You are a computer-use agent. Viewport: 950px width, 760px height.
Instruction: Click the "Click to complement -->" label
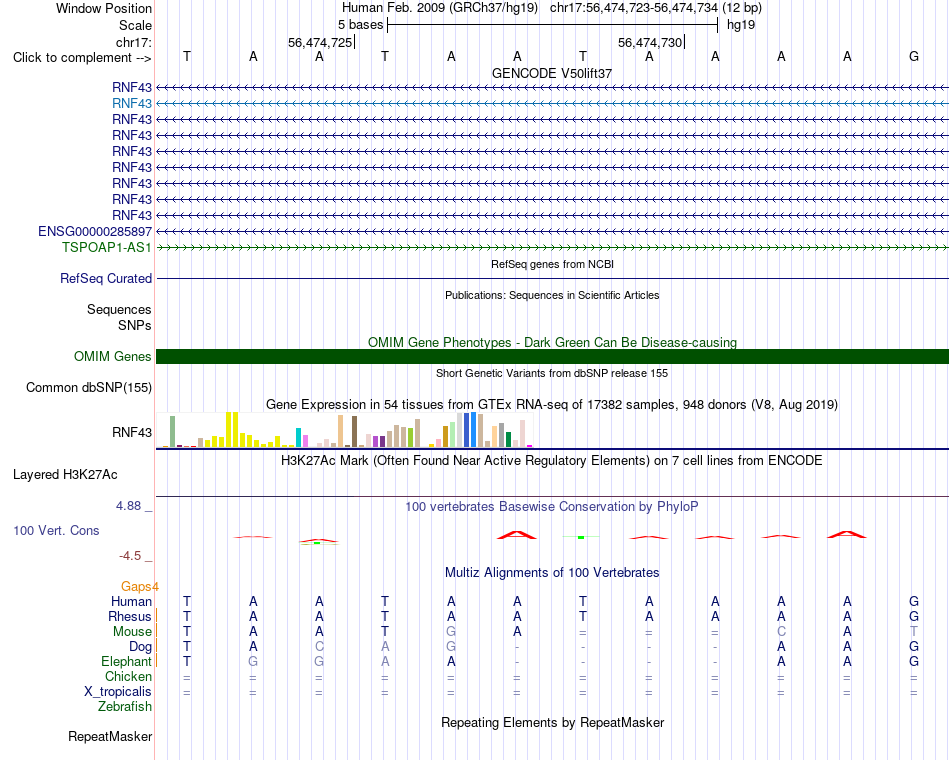coord(82,58)
